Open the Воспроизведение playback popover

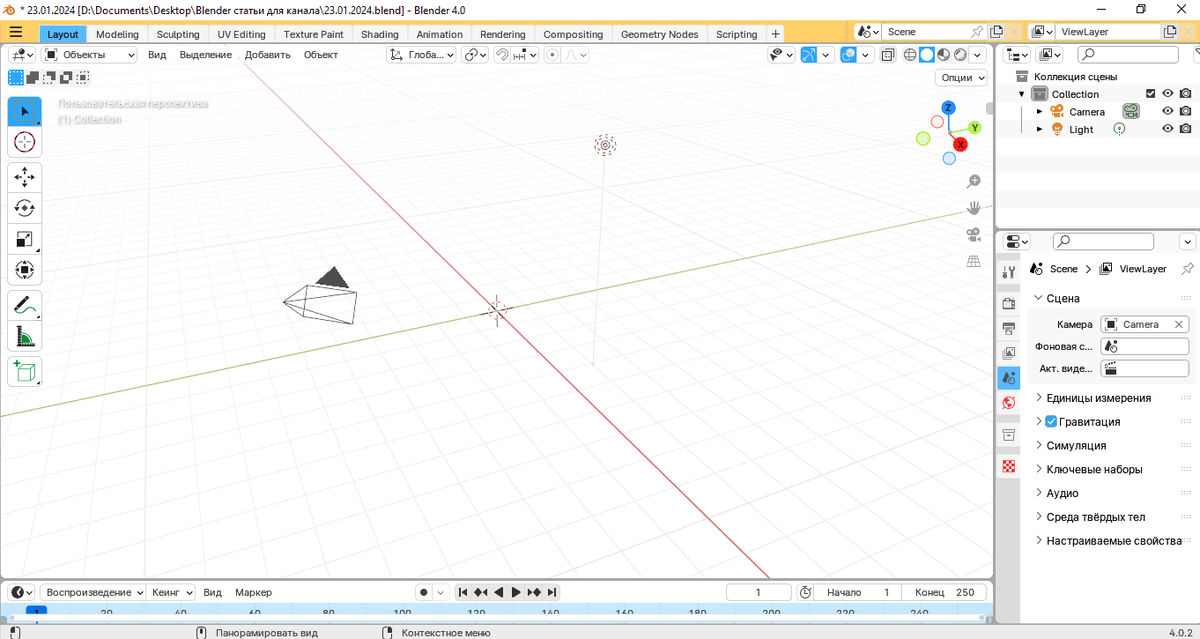click(x=93, y=592)
